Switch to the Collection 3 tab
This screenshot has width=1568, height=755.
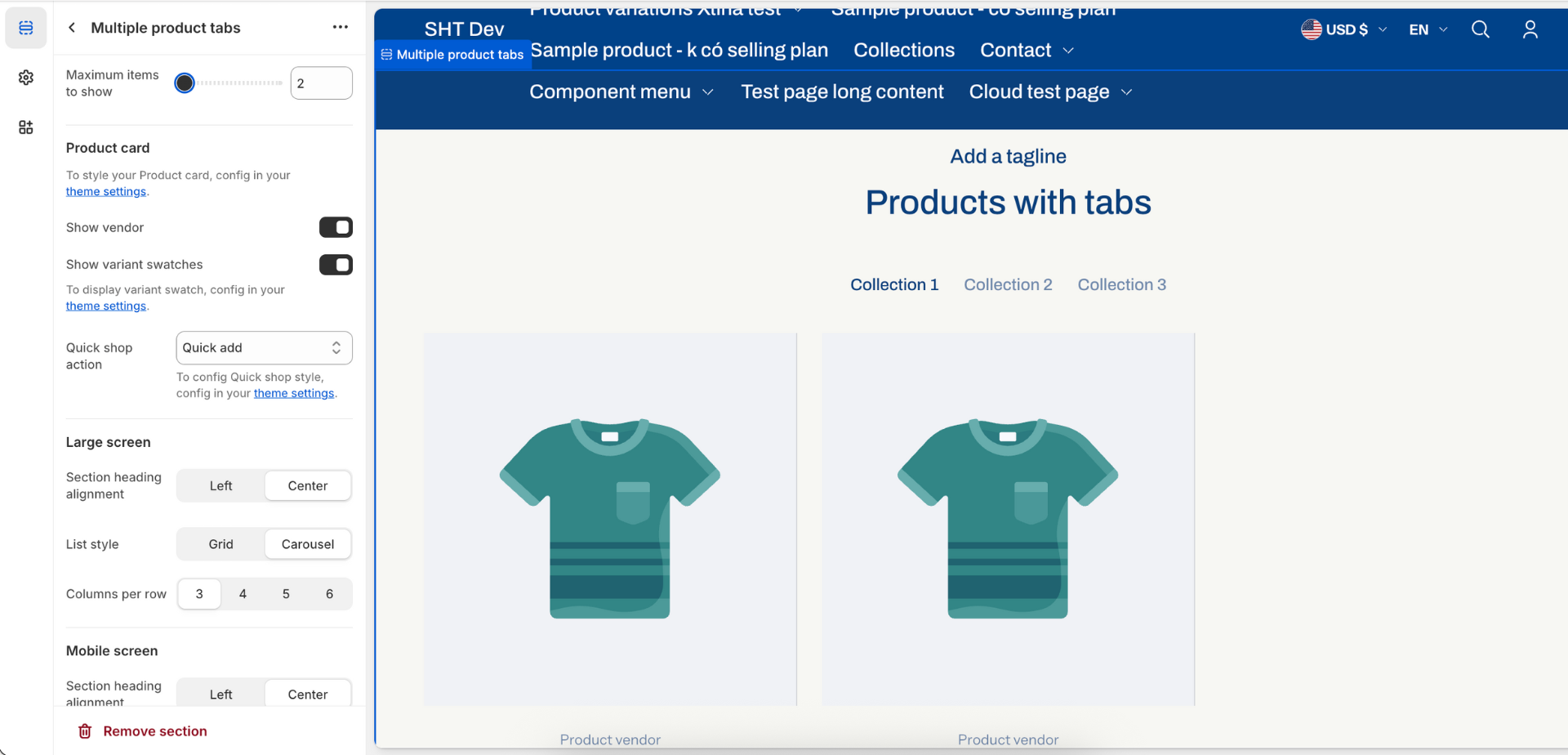pos(1121,285)
